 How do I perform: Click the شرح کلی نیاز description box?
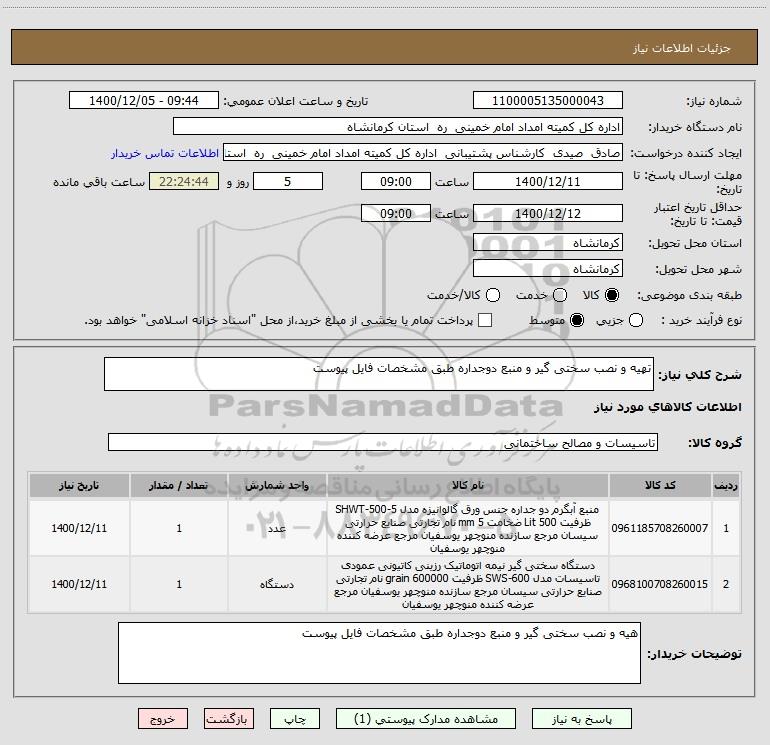tap(379, 374)
